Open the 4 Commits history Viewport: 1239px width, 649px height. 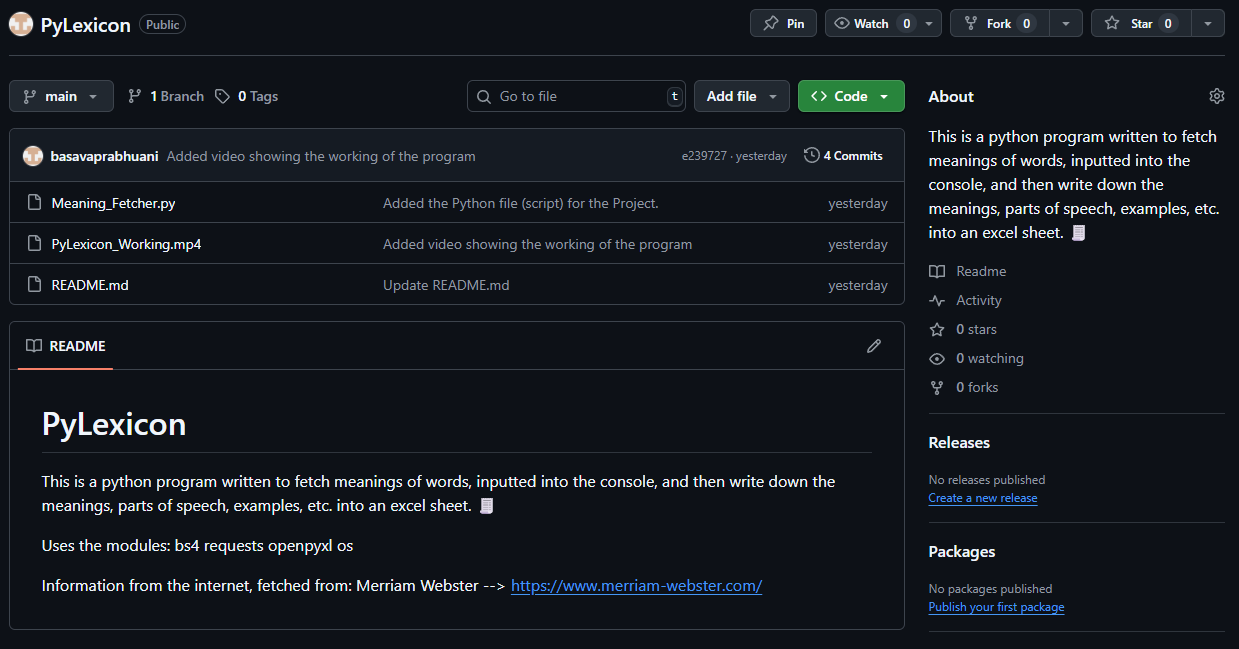[x=843, y=156]
